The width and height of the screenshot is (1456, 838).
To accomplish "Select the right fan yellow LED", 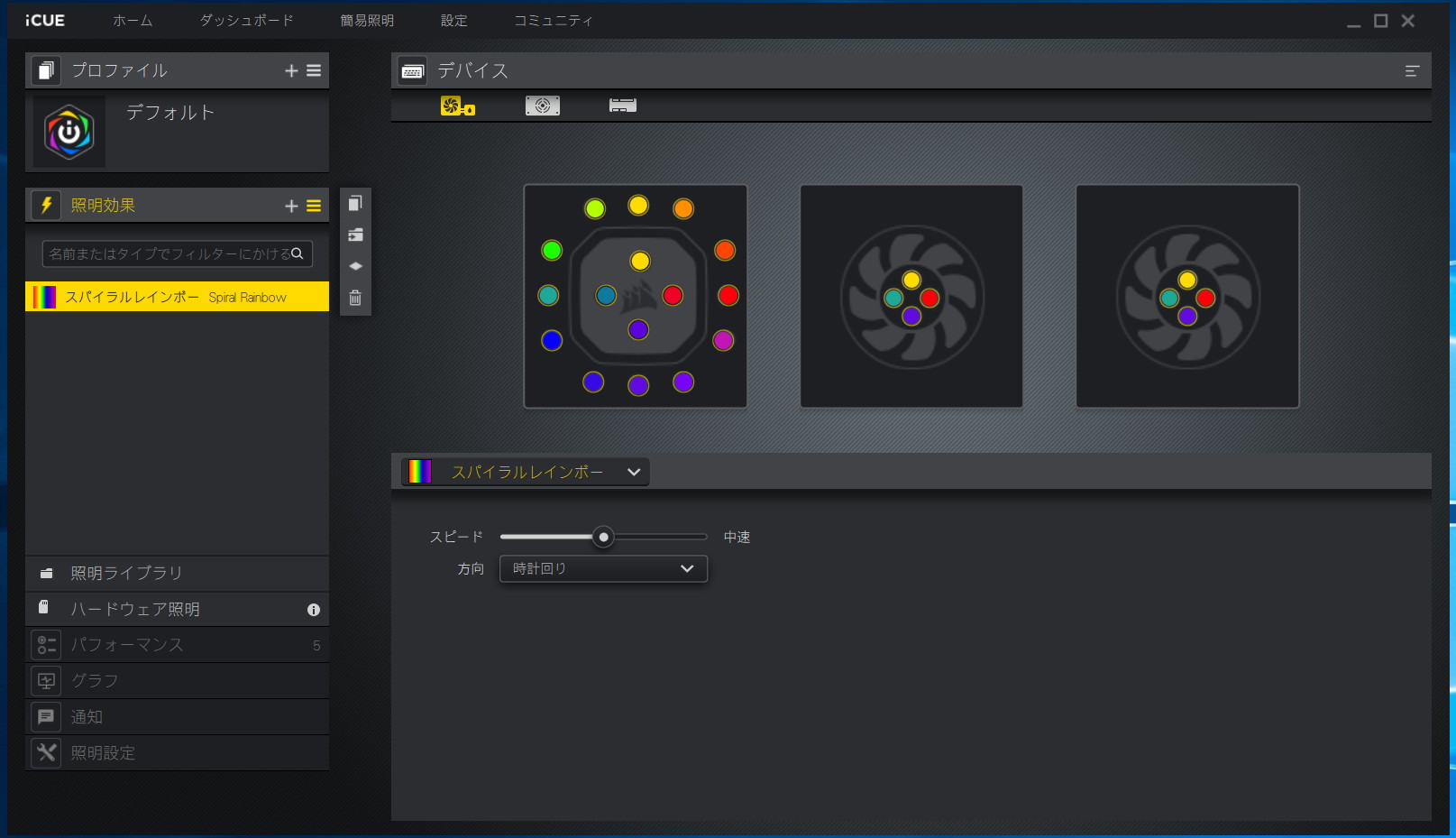I will [1187, 280].
